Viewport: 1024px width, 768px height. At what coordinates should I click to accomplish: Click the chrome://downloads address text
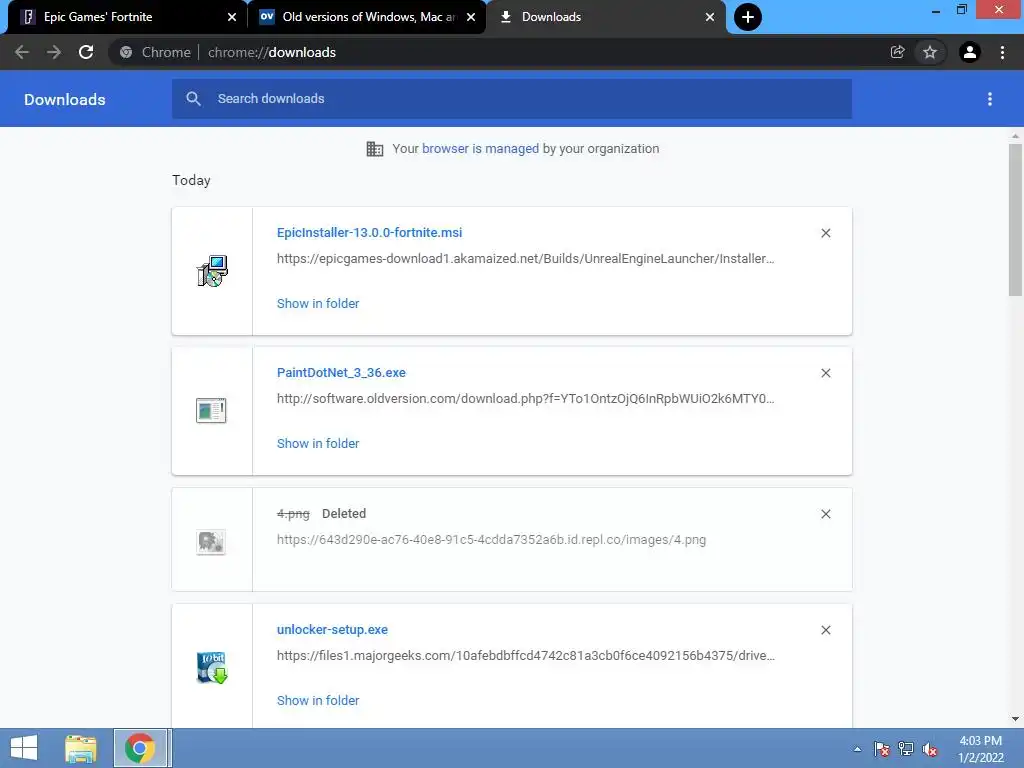(x=272, y=52)
